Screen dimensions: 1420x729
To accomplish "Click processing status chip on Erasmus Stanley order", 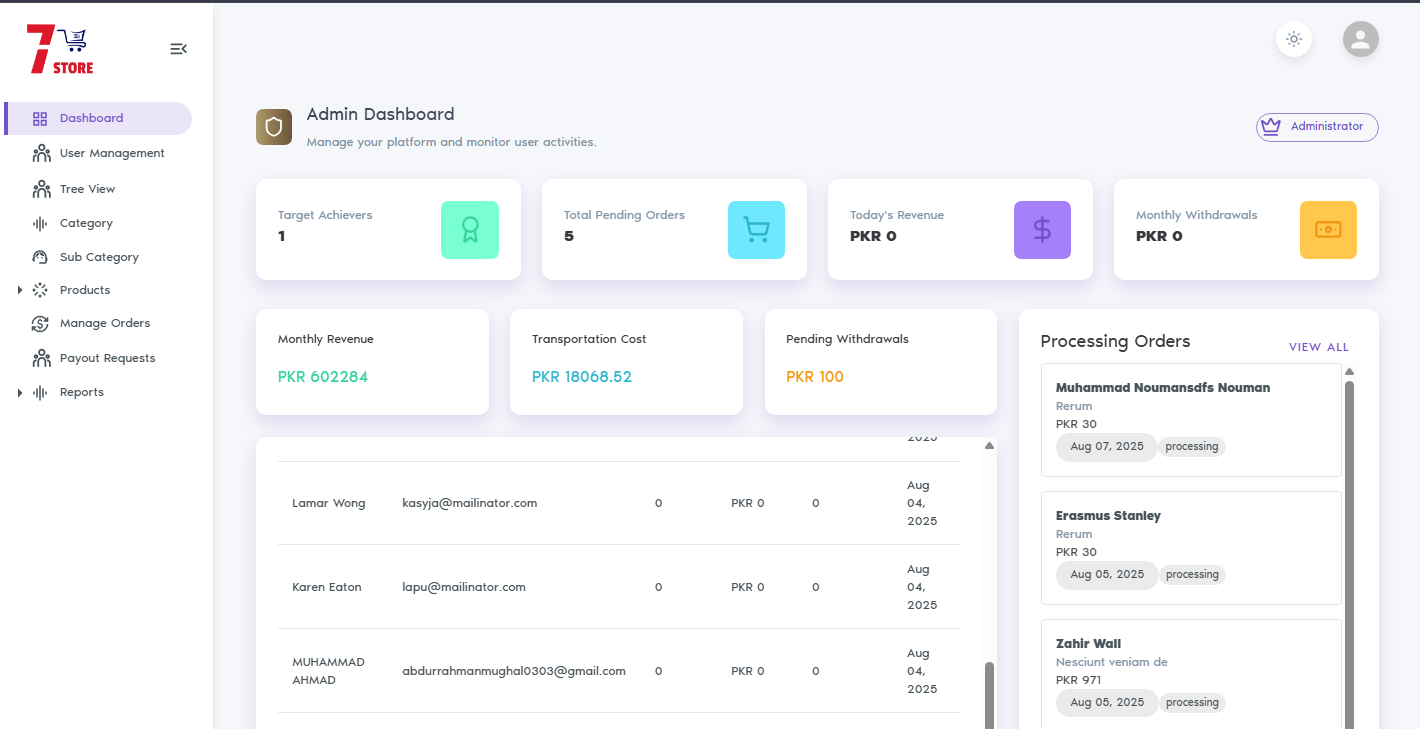I will (x=1192, y=575).
